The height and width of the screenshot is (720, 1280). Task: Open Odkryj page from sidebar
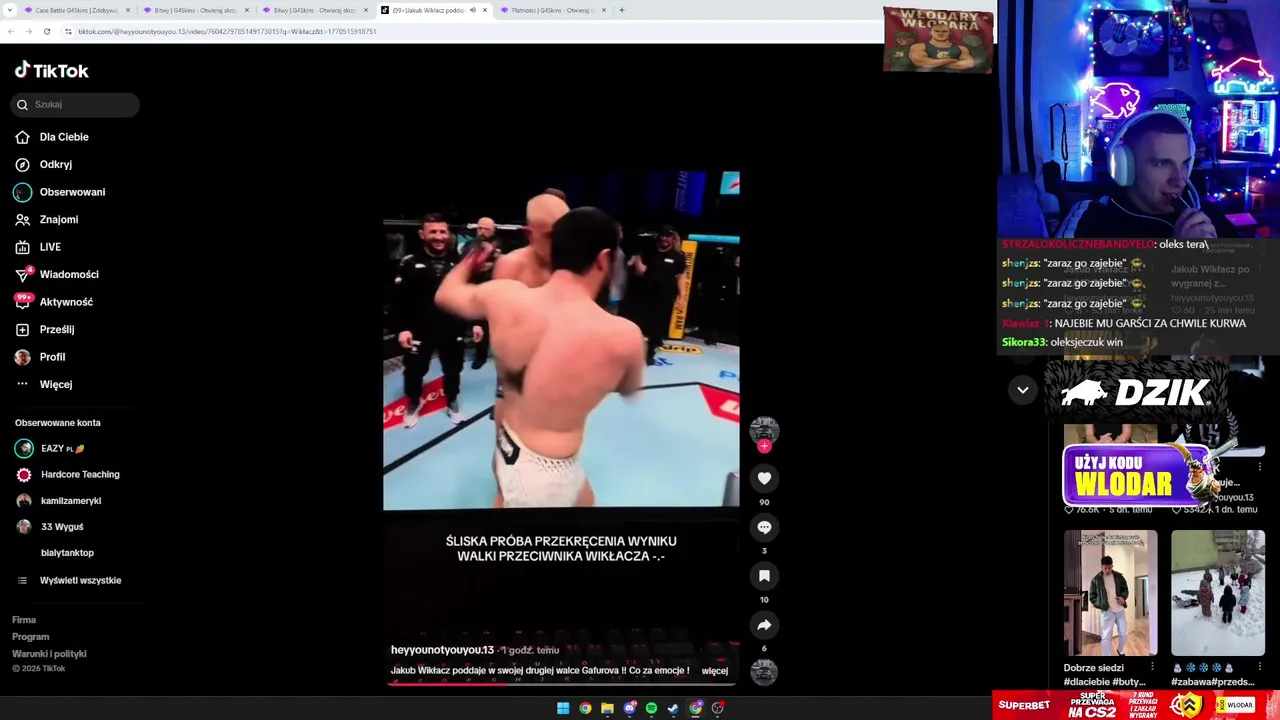55,164
